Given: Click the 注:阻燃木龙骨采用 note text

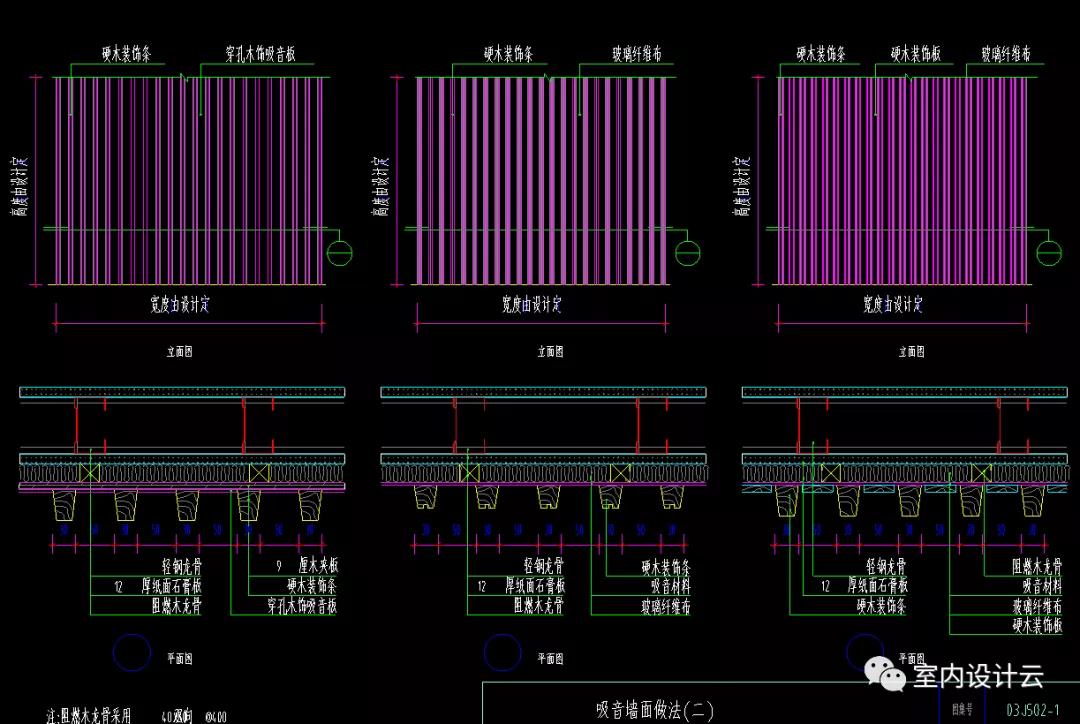Looking at the screenshot, I should click(88, 716).
